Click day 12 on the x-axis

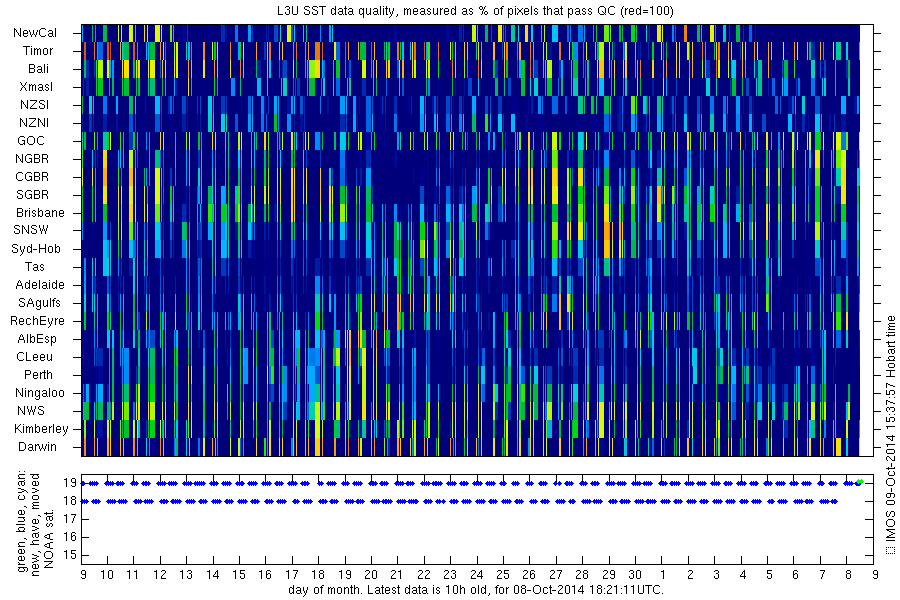click(x=160, y=575)
